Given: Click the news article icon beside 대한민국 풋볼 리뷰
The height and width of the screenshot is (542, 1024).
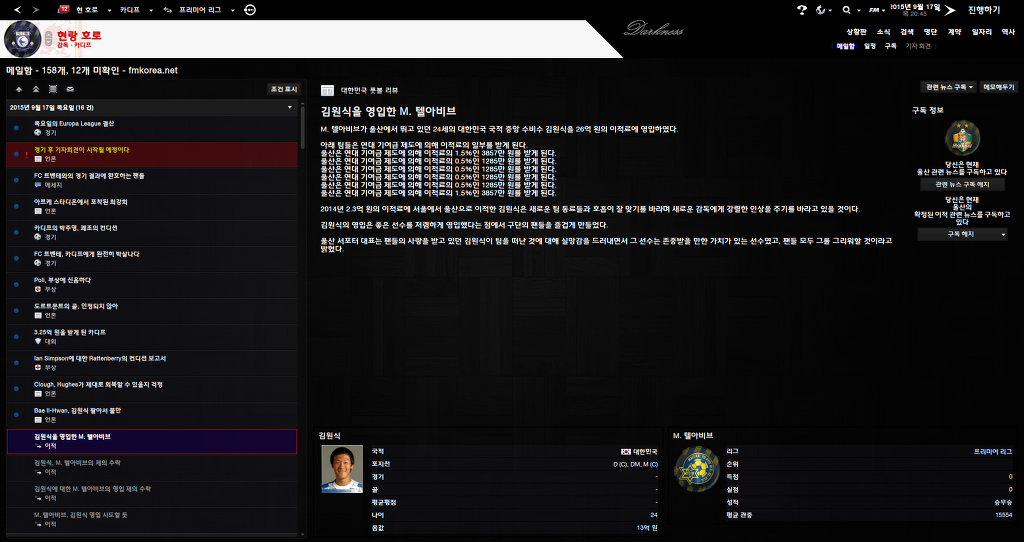Looking at the screenshot, I should coord(327,91).
